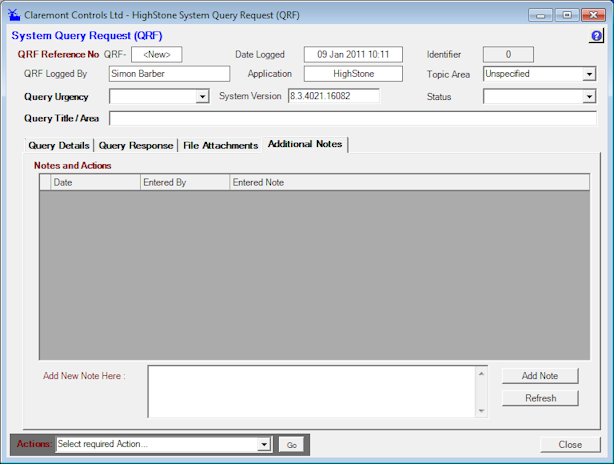Click the QRF Logged By field
This screenshot has height=464, width=614.
(169, 74)
